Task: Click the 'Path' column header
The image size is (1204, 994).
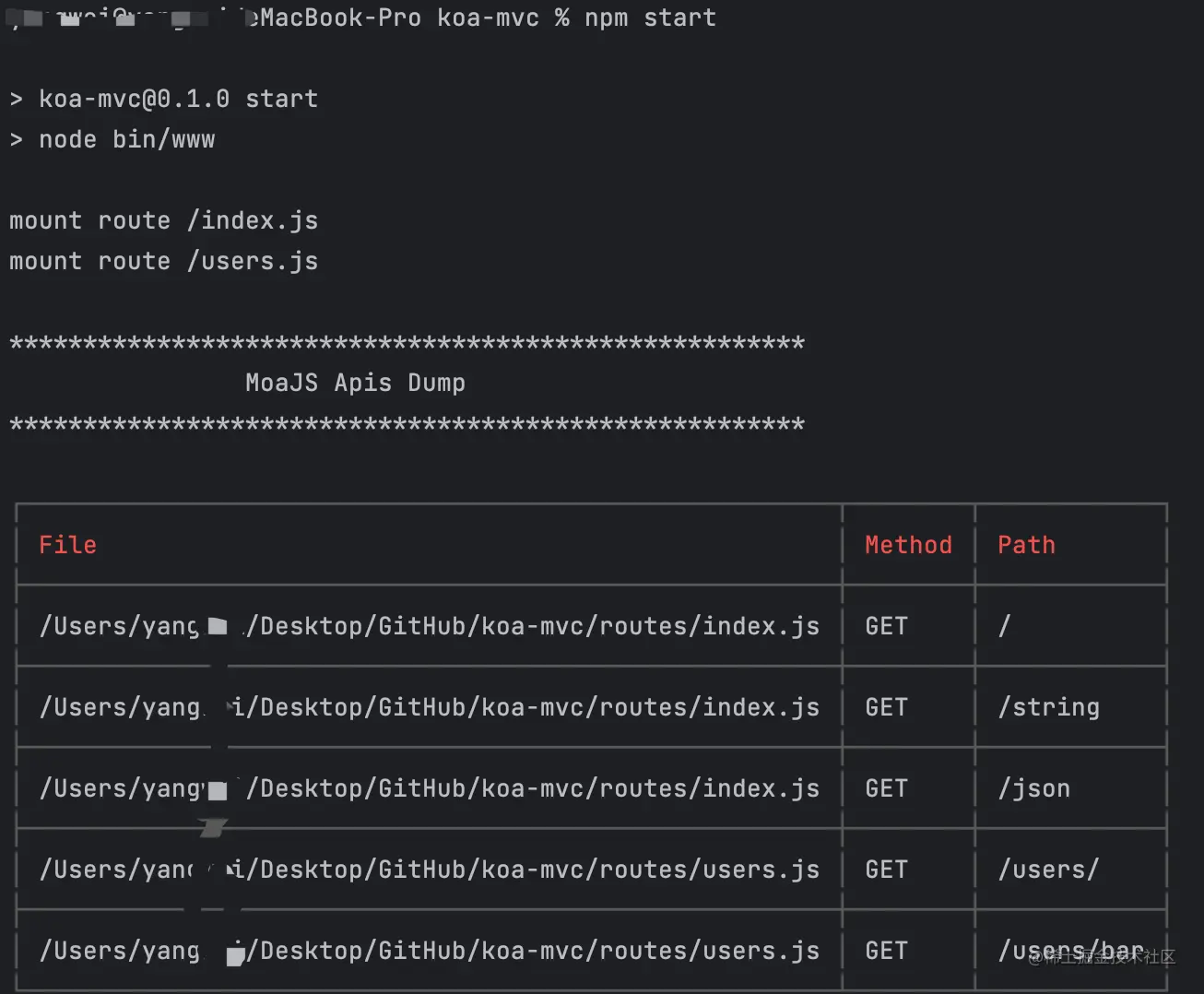Action: click(x=1026, y=545)
